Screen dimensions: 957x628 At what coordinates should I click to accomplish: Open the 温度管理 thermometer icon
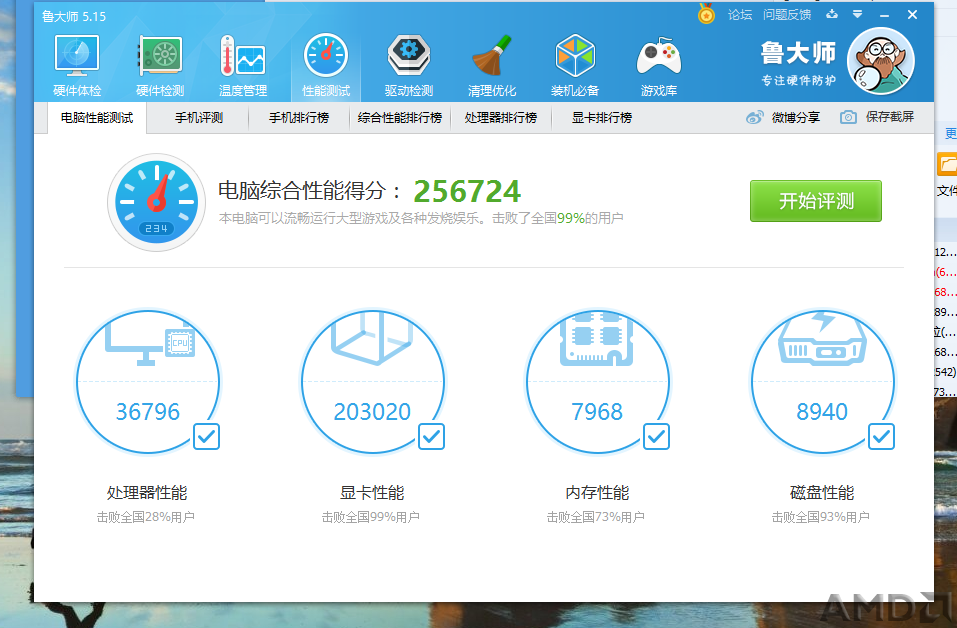(x=243, y=56)
